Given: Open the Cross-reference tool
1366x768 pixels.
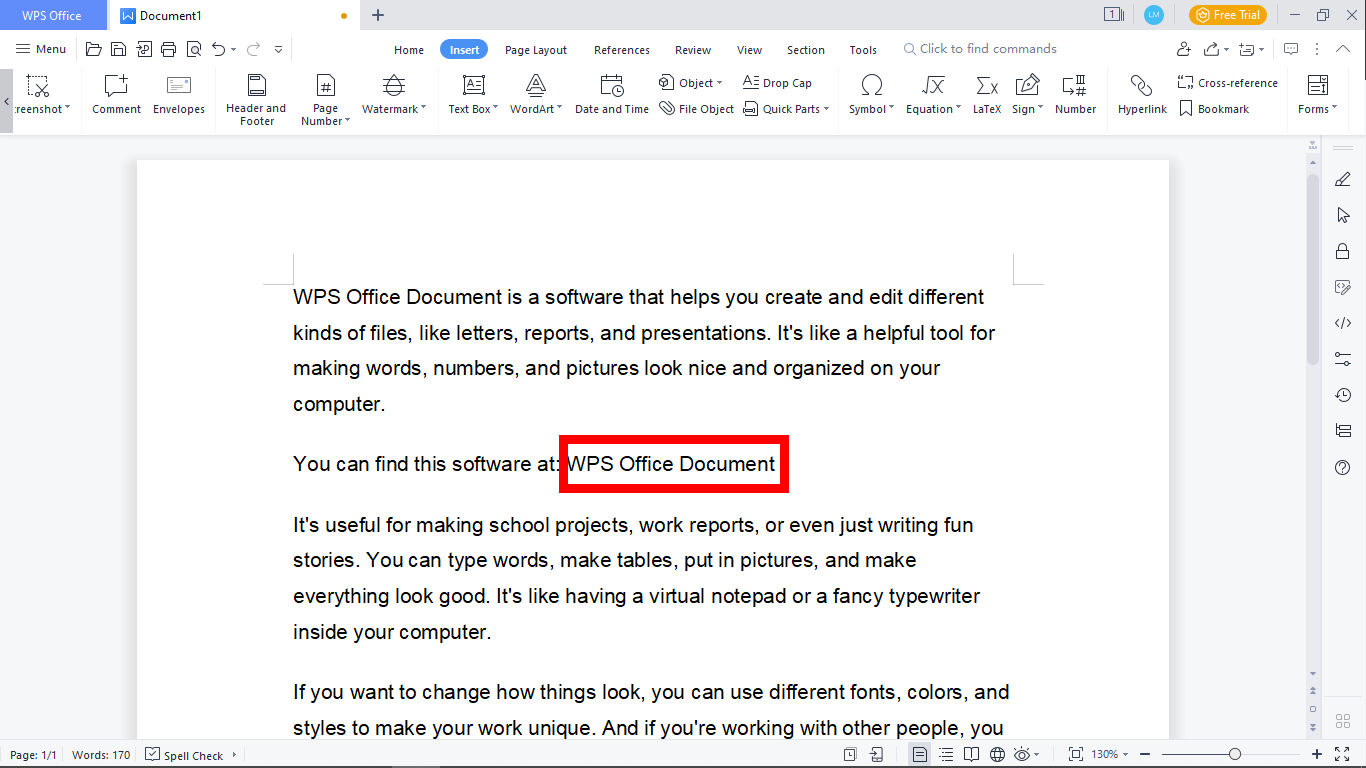Looking at the screenshot, I should point(1228,82).
